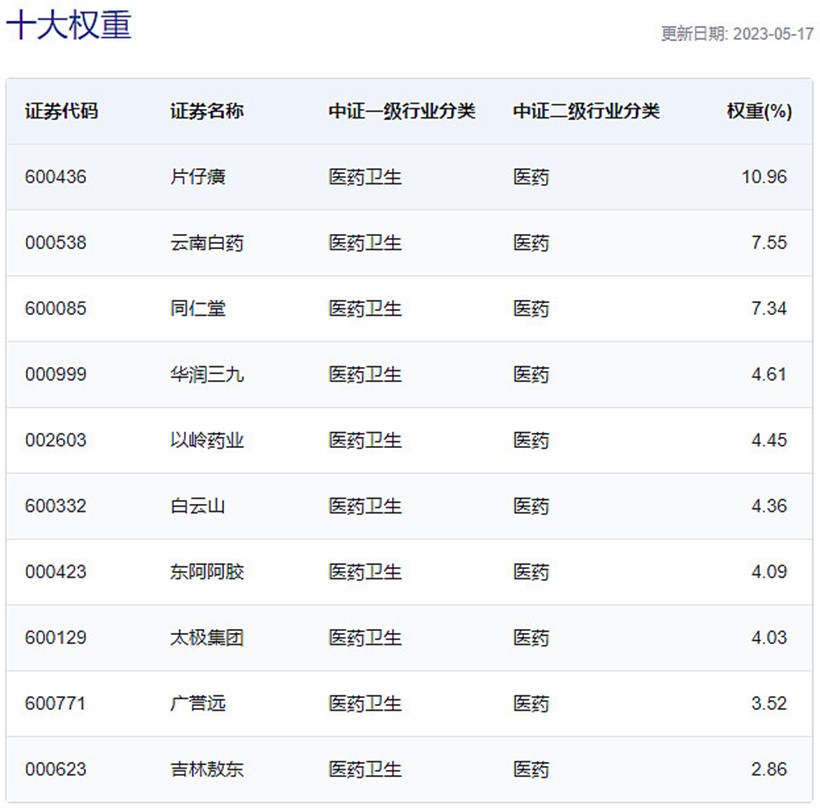
Task: Click the 权重(%) column header
Action: pos(759,111)
